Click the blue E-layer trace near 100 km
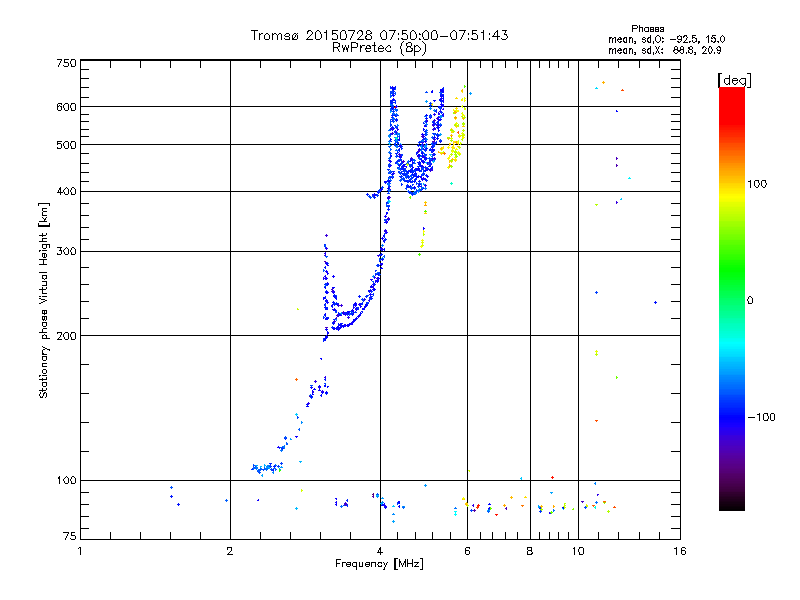The width and height of the screenshot is (800, 600). tap(267, 468)
